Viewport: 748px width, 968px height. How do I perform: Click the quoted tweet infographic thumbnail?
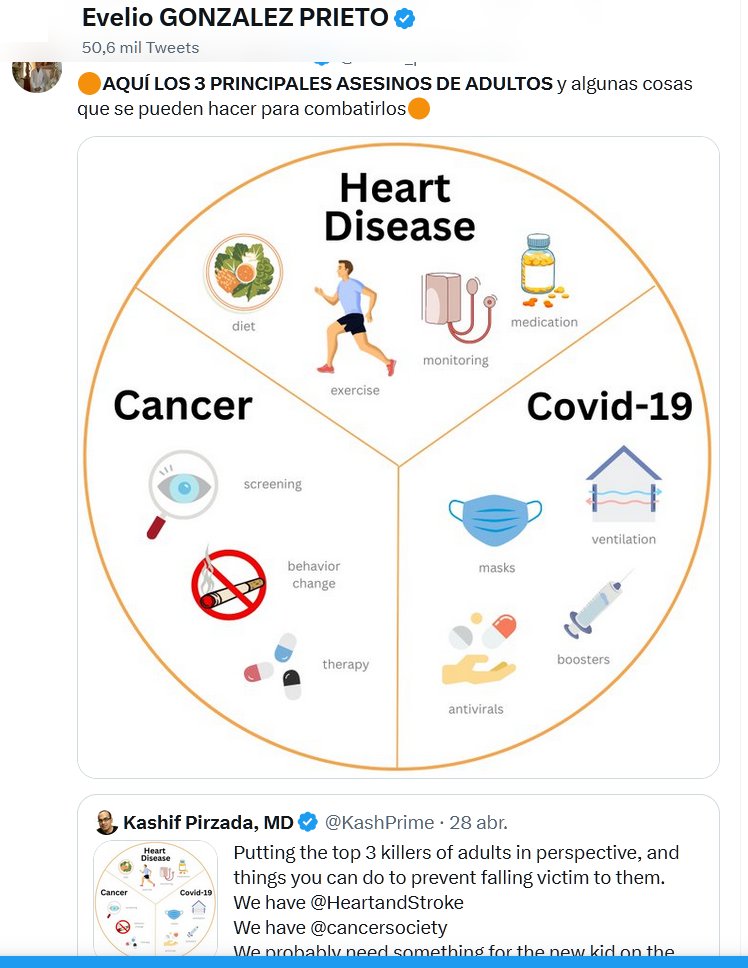click(x=155, y=900)
